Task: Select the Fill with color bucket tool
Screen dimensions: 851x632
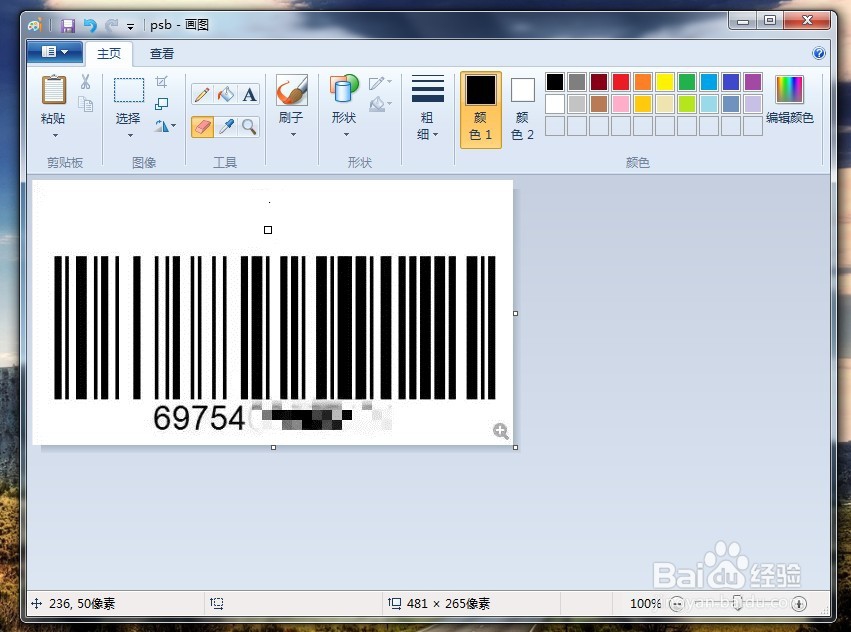Action: click(x=226, y=94)
